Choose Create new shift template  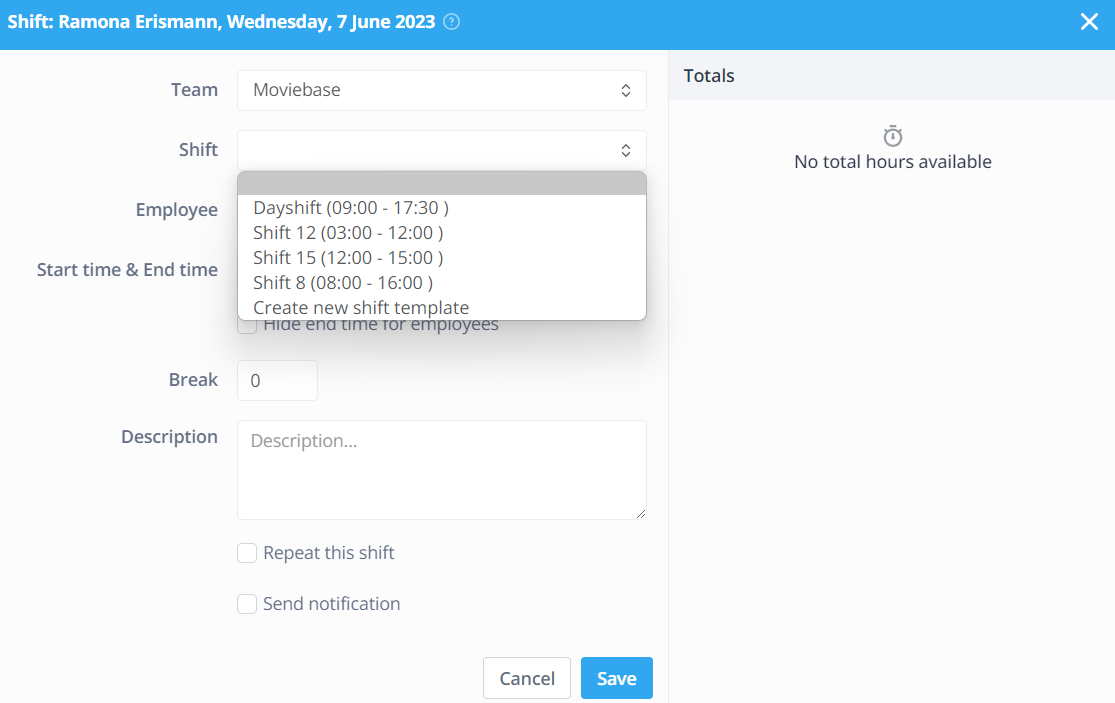(361, 308)
